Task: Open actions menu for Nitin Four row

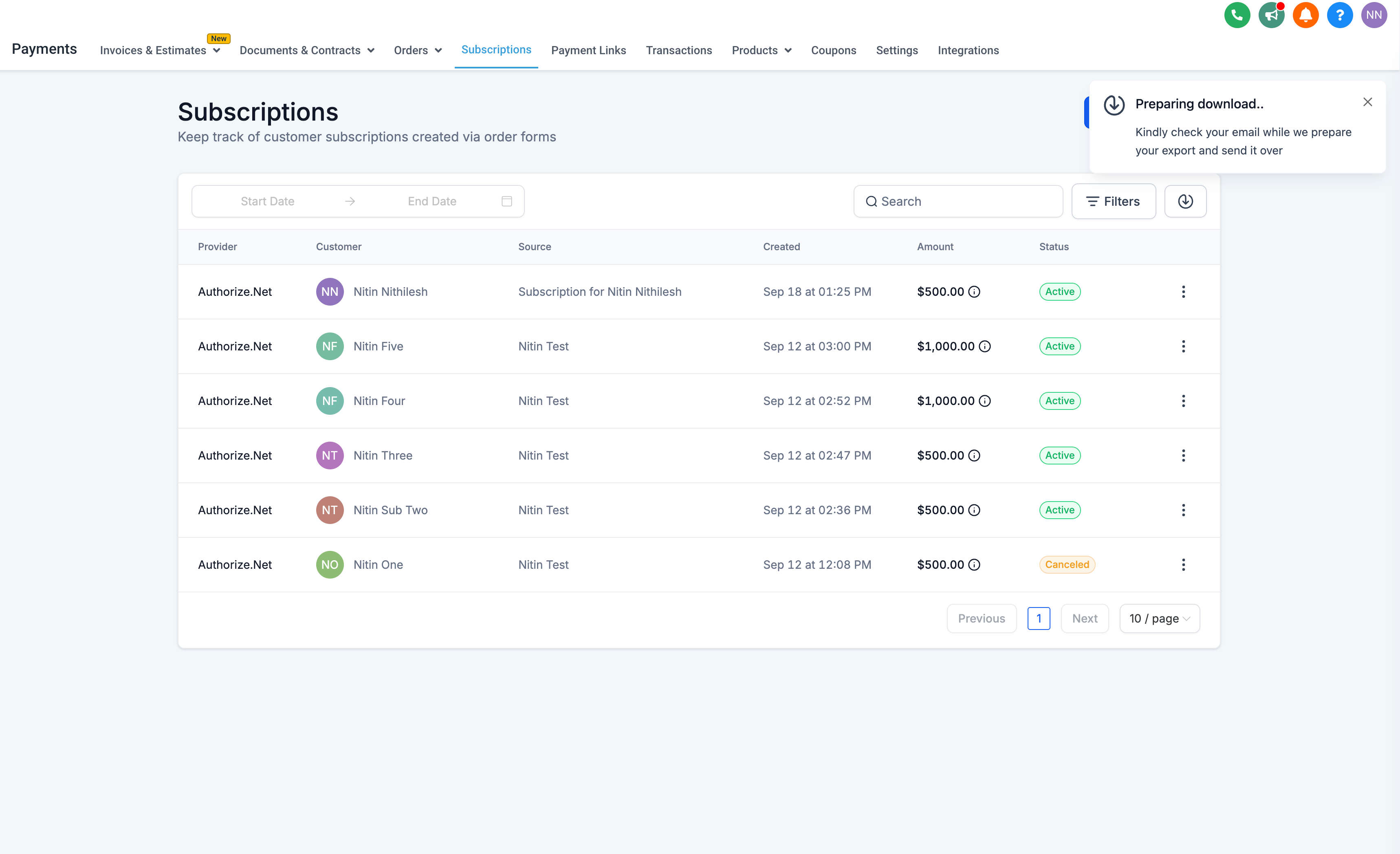Action: pos(1184,401)
